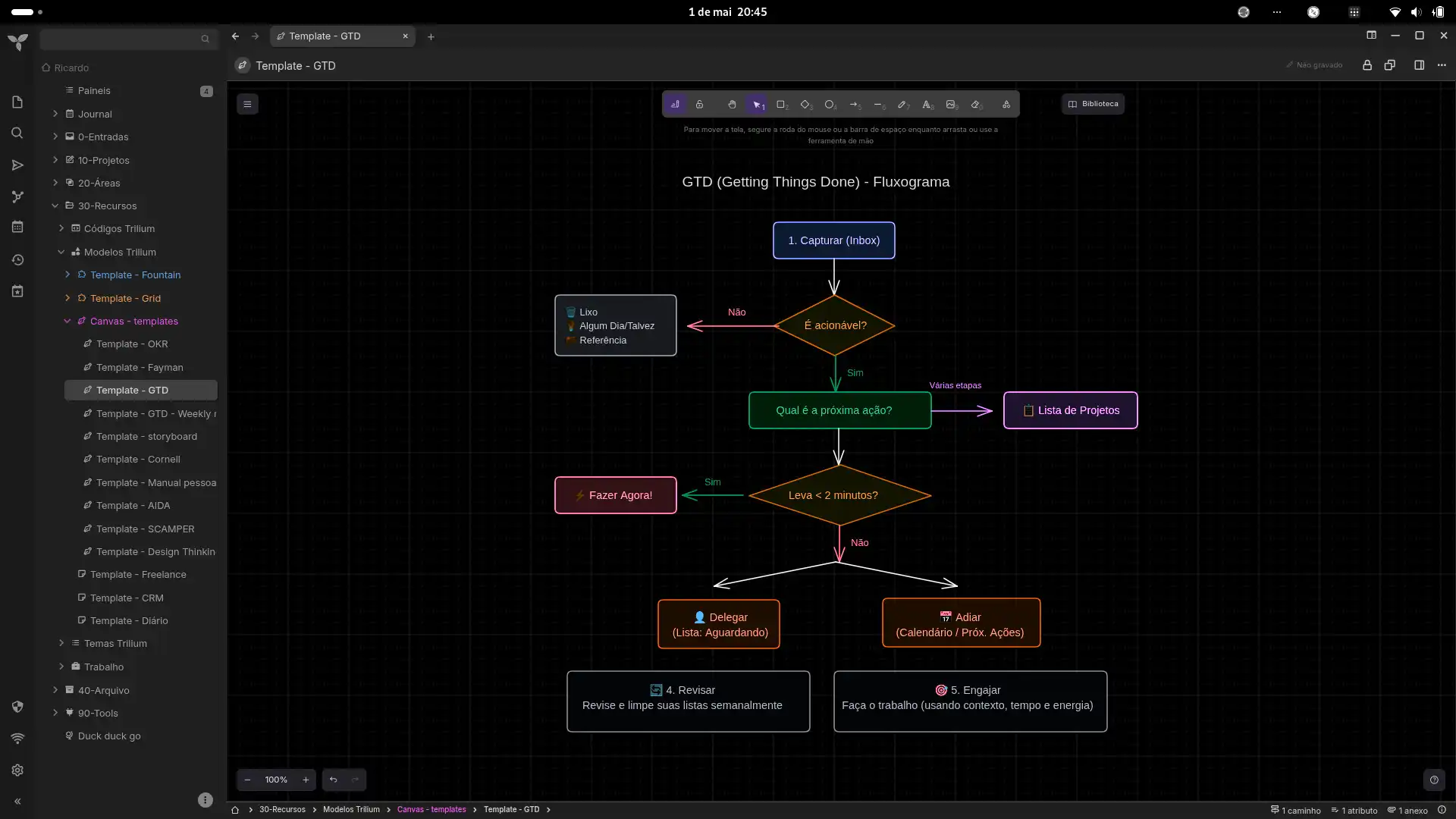
Task: Toggle the note lock (read-only) icon
Action: click(1367, 65)
